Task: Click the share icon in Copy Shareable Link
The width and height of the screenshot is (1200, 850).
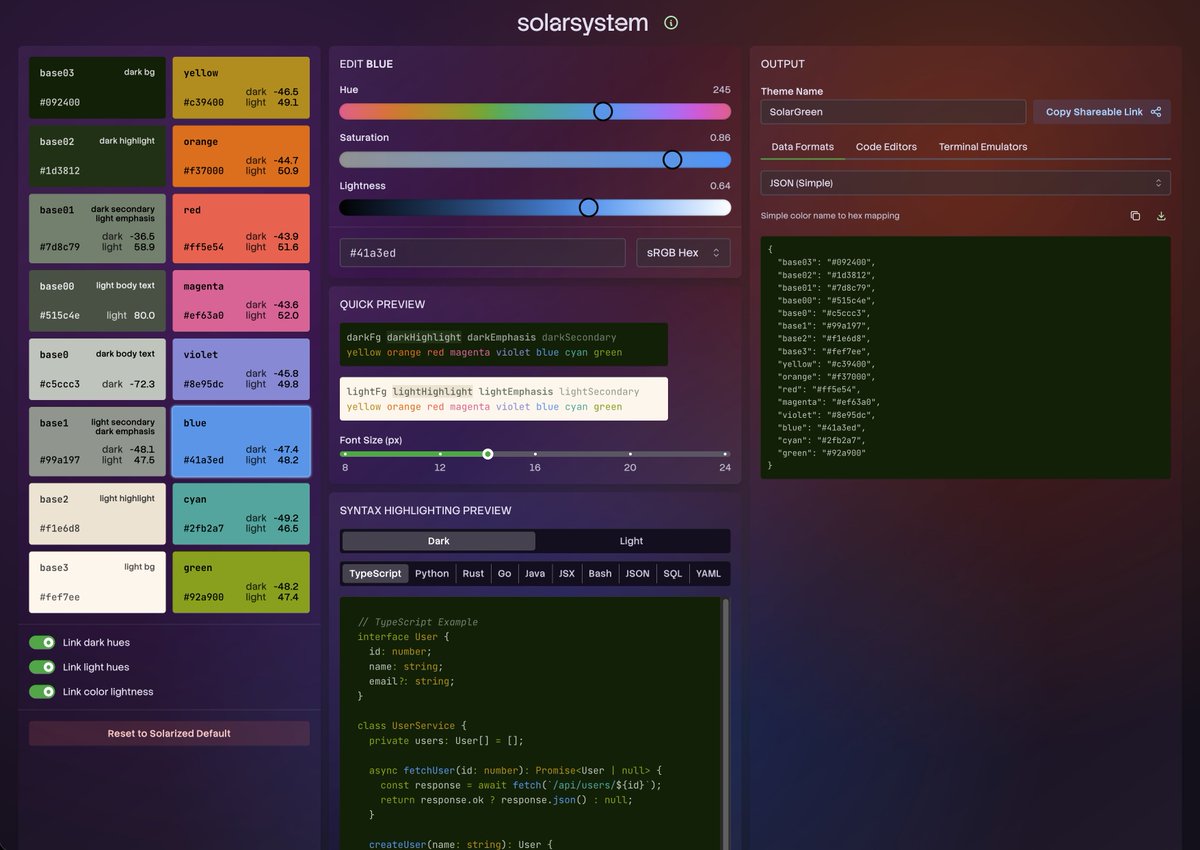Action: pyautogui.click(x=1156, y=112)
